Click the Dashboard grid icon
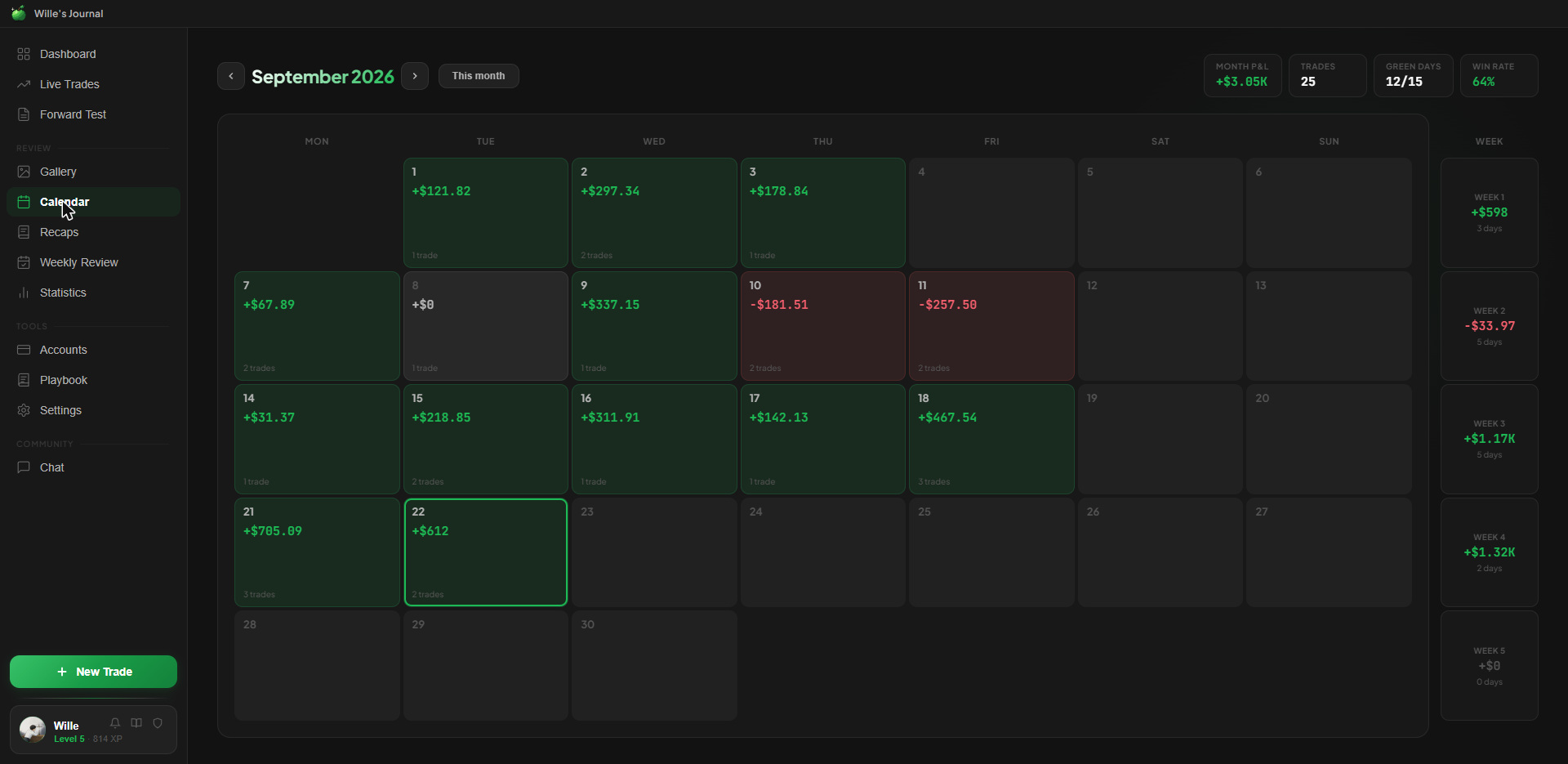The width and height of the screenshot is (1568, 764). pos(24,54)
